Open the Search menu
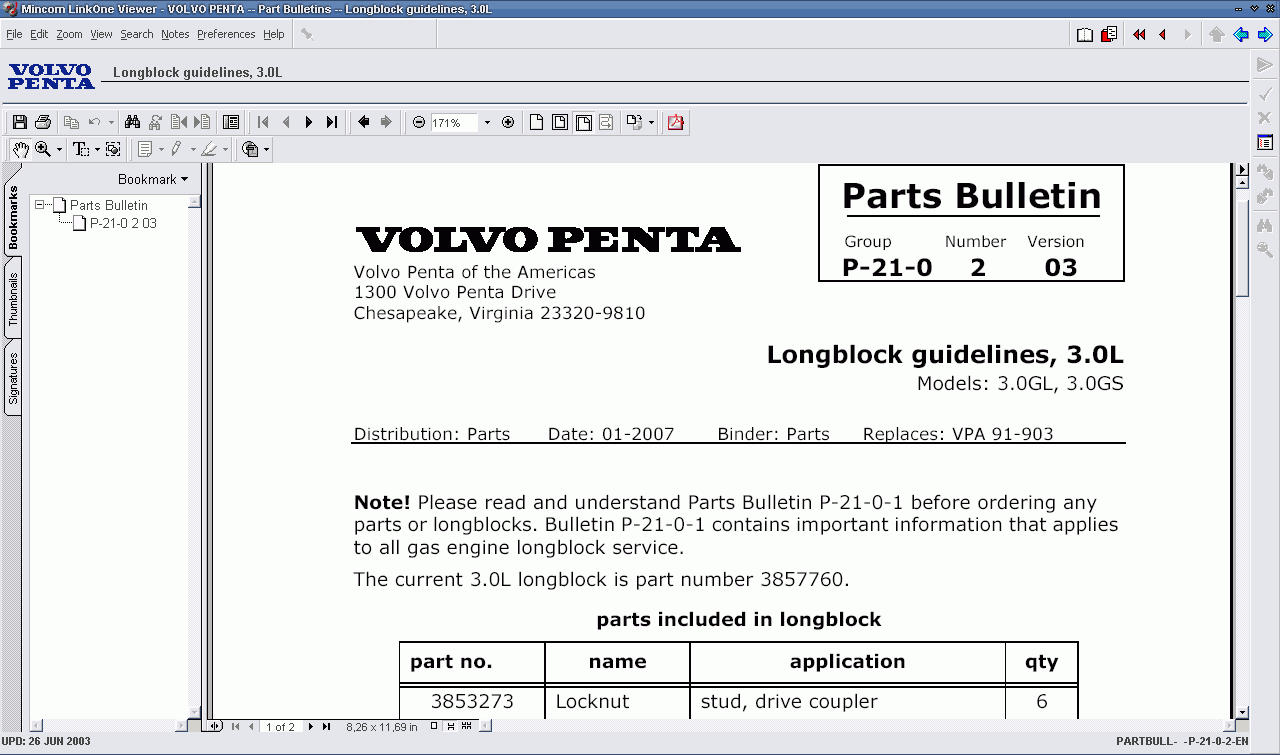Viewport: 1280px width, 755px height. [x=137, y=34]
